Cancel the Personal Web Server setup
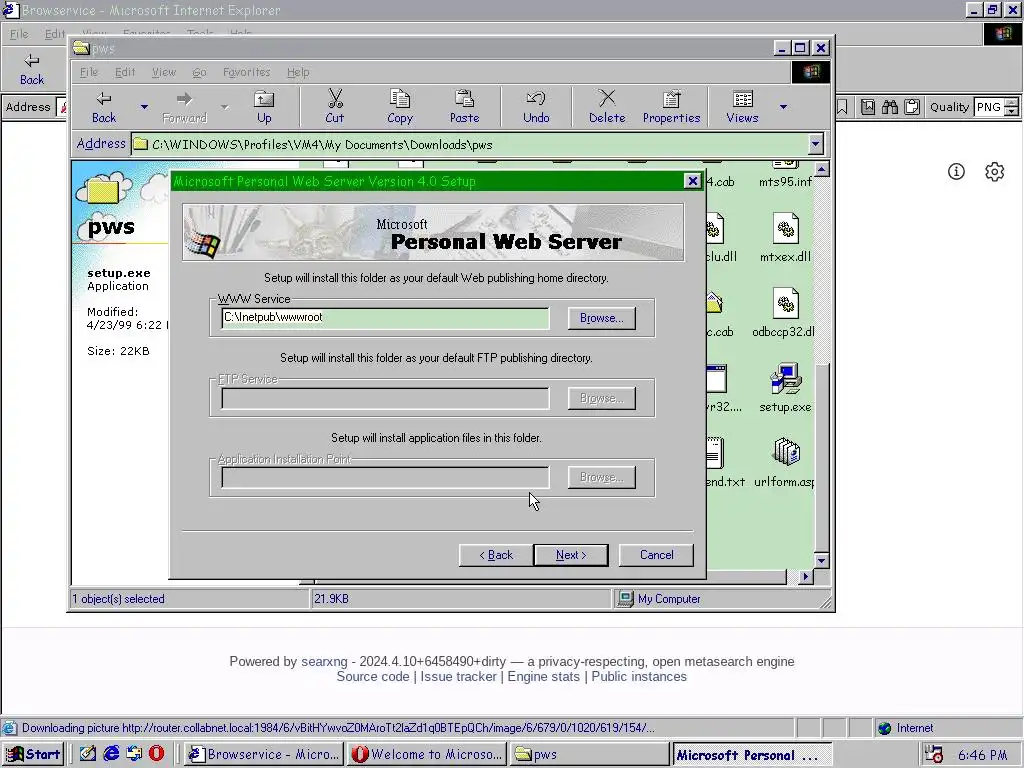This screenshot has width=1024, height=768. 656,554
